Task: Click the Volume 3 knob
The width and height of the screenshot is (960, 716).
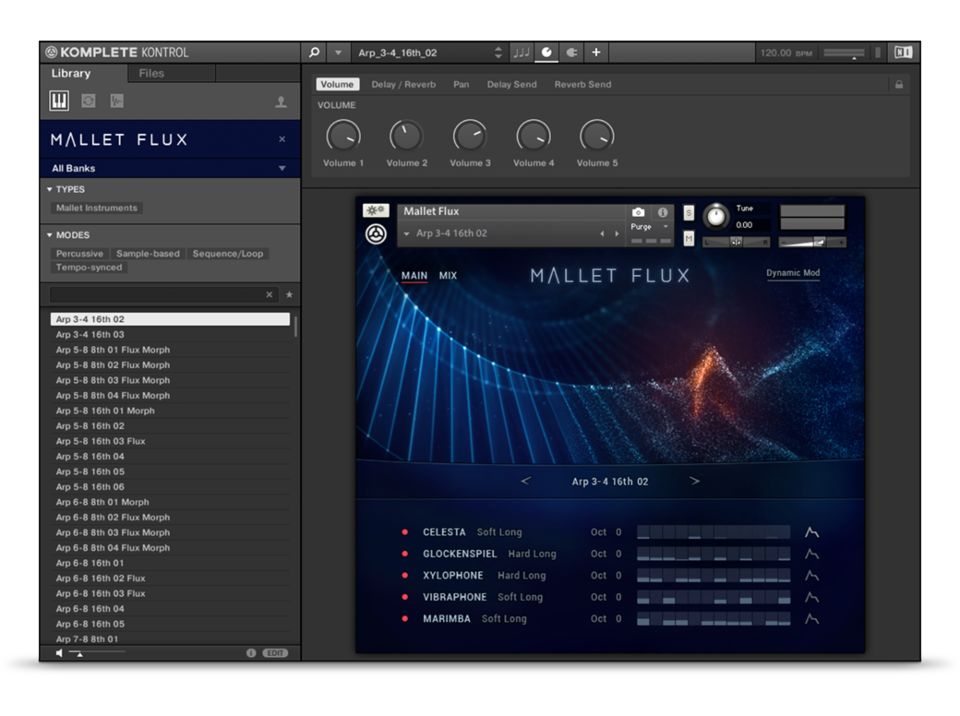Action: (469, 135)
